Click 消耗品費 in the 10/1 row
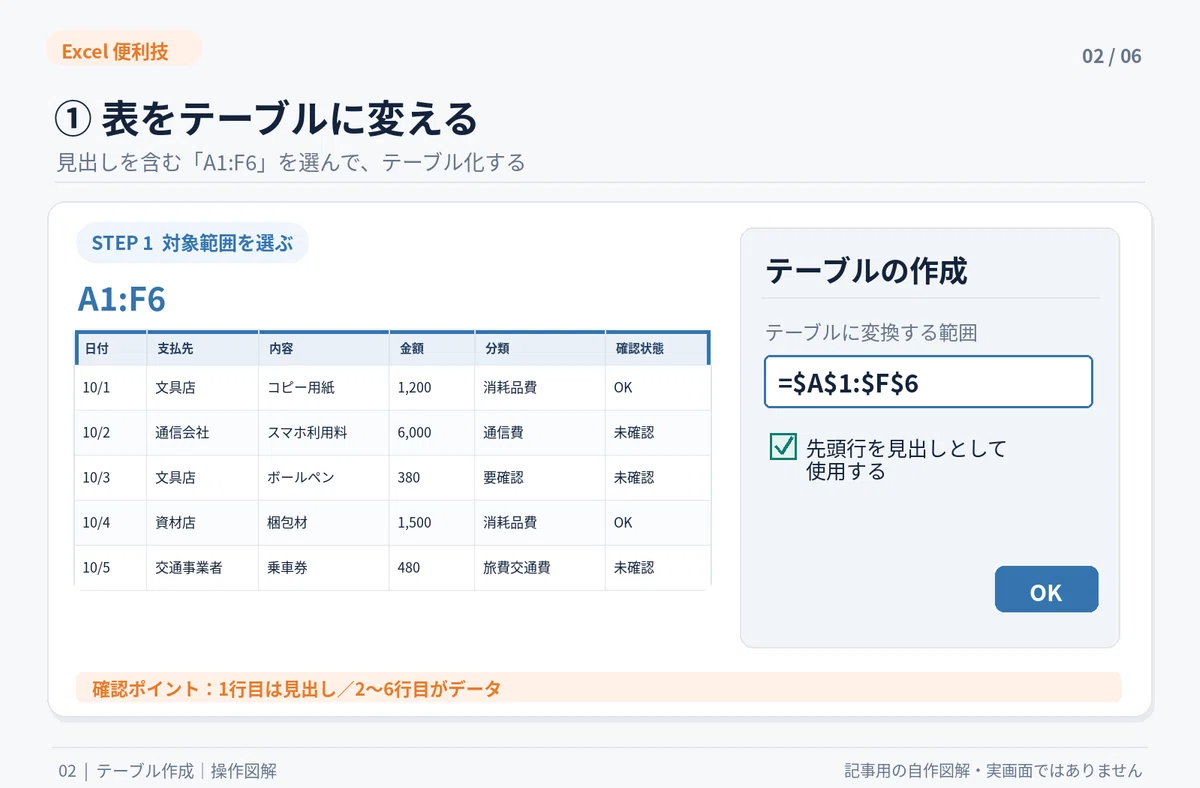The height and width of the screenshot is (788, 1200). pos(540,388)
